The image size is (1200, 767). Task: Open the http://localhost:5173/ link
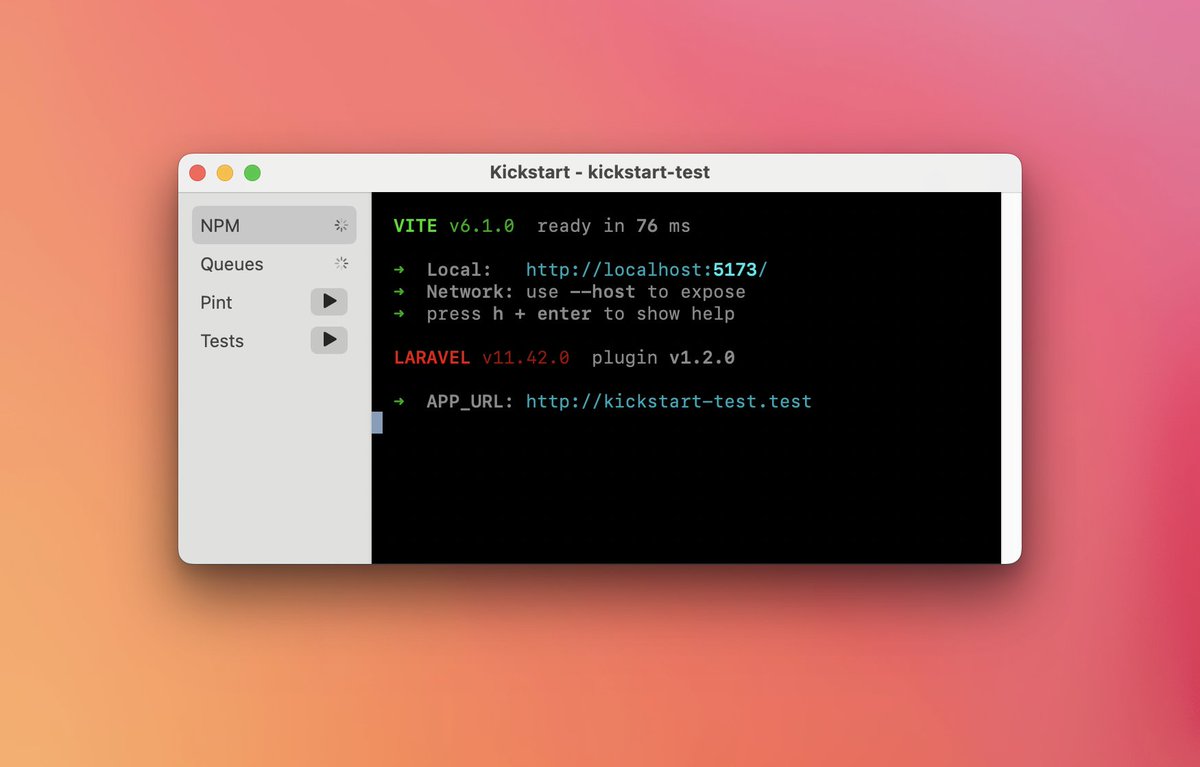pyautogui.click(x=646, y=270)
